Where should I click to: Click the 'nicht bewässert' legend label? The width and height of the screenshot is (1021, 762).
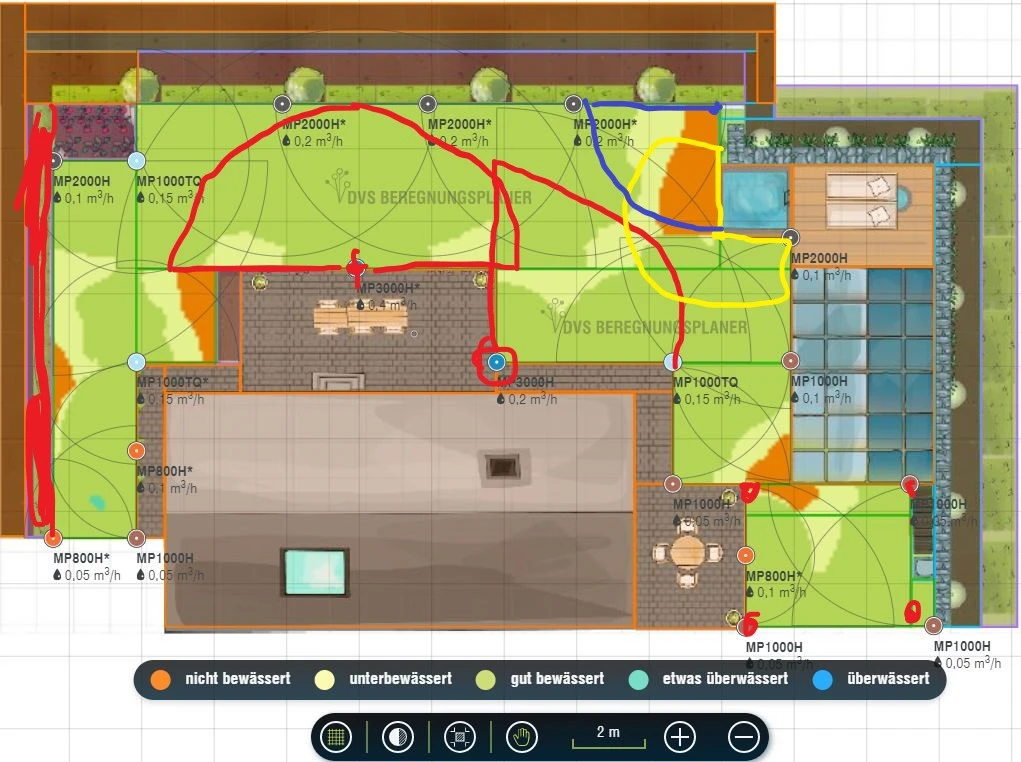[238, 679]
